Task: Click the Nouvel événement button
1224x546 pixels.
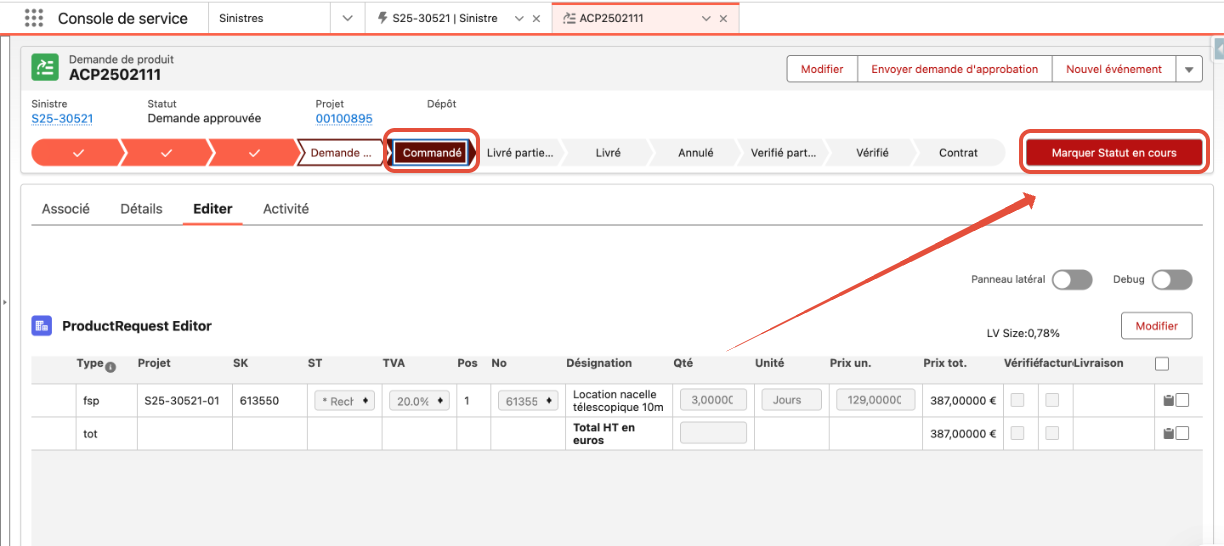Action: coord(1114,69)
